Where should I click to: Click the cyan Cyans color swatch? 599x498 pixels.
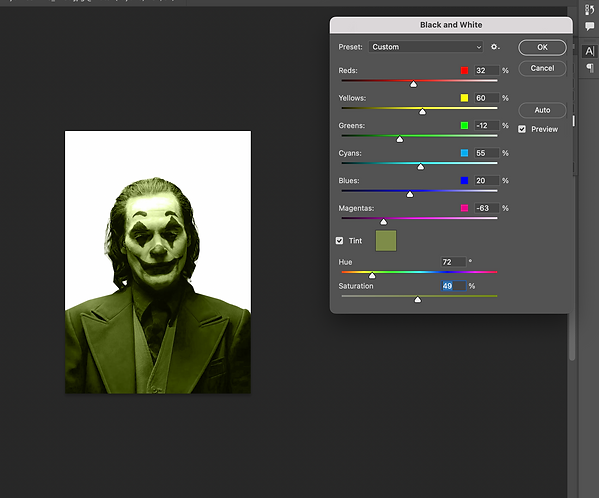[x=464, y=153]
